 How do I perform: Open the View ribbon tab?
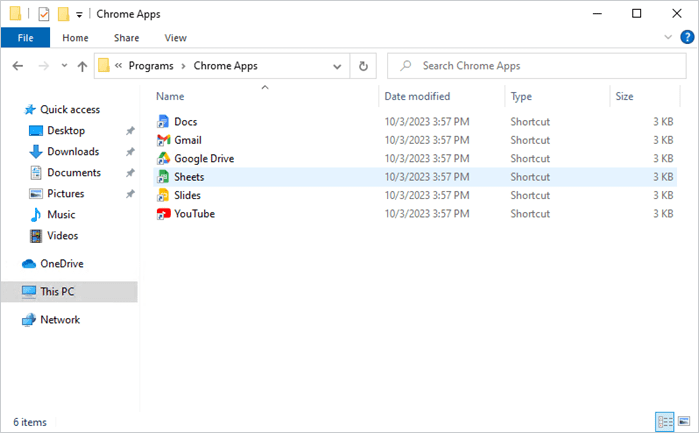click(x=175, y=38)
